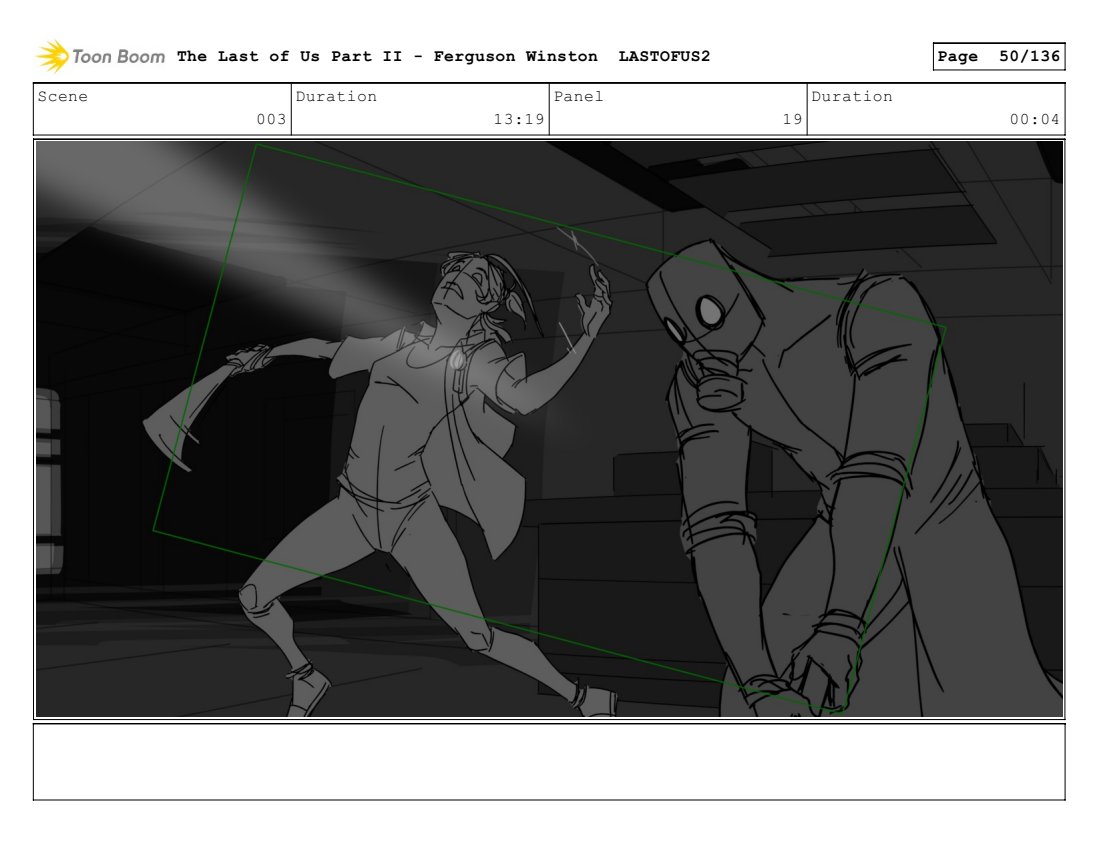The image size is (1100, 850).
Task: Click the storyboard panel drawing
Action: pyautogui.click(x=549, y=429)
